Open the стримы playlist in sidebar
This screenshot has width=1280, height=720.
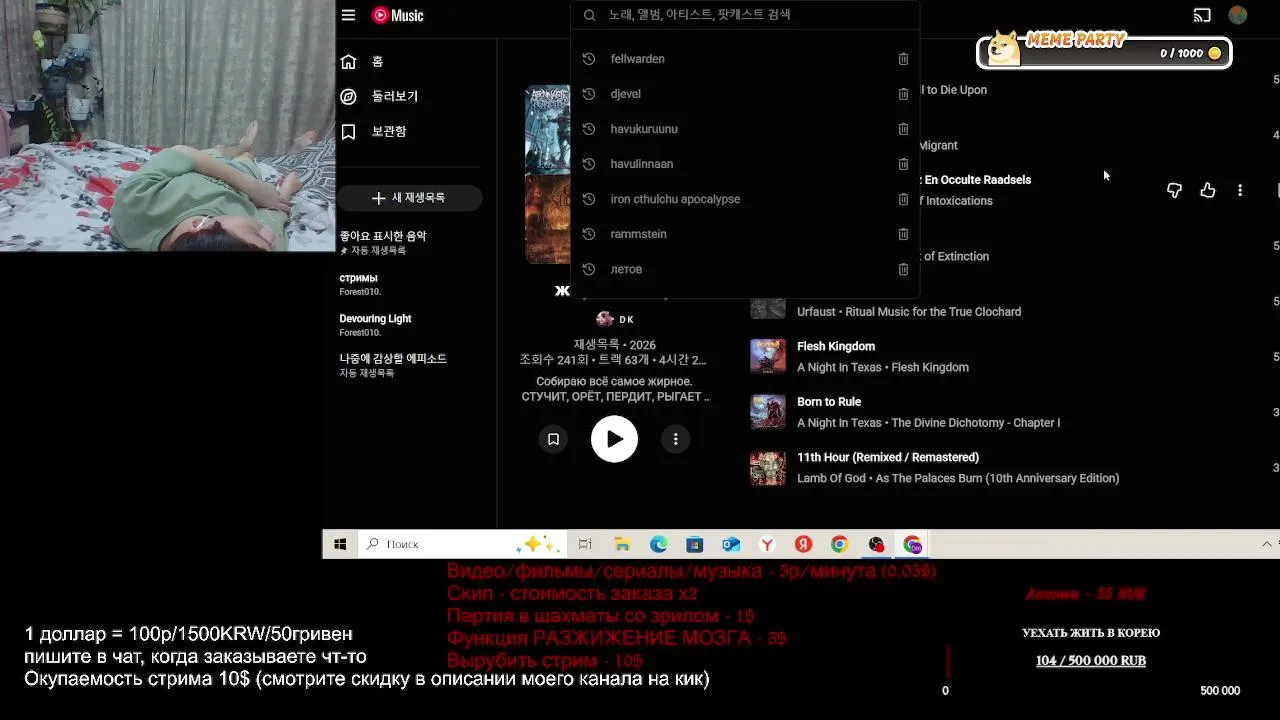[x=360, y=284]
